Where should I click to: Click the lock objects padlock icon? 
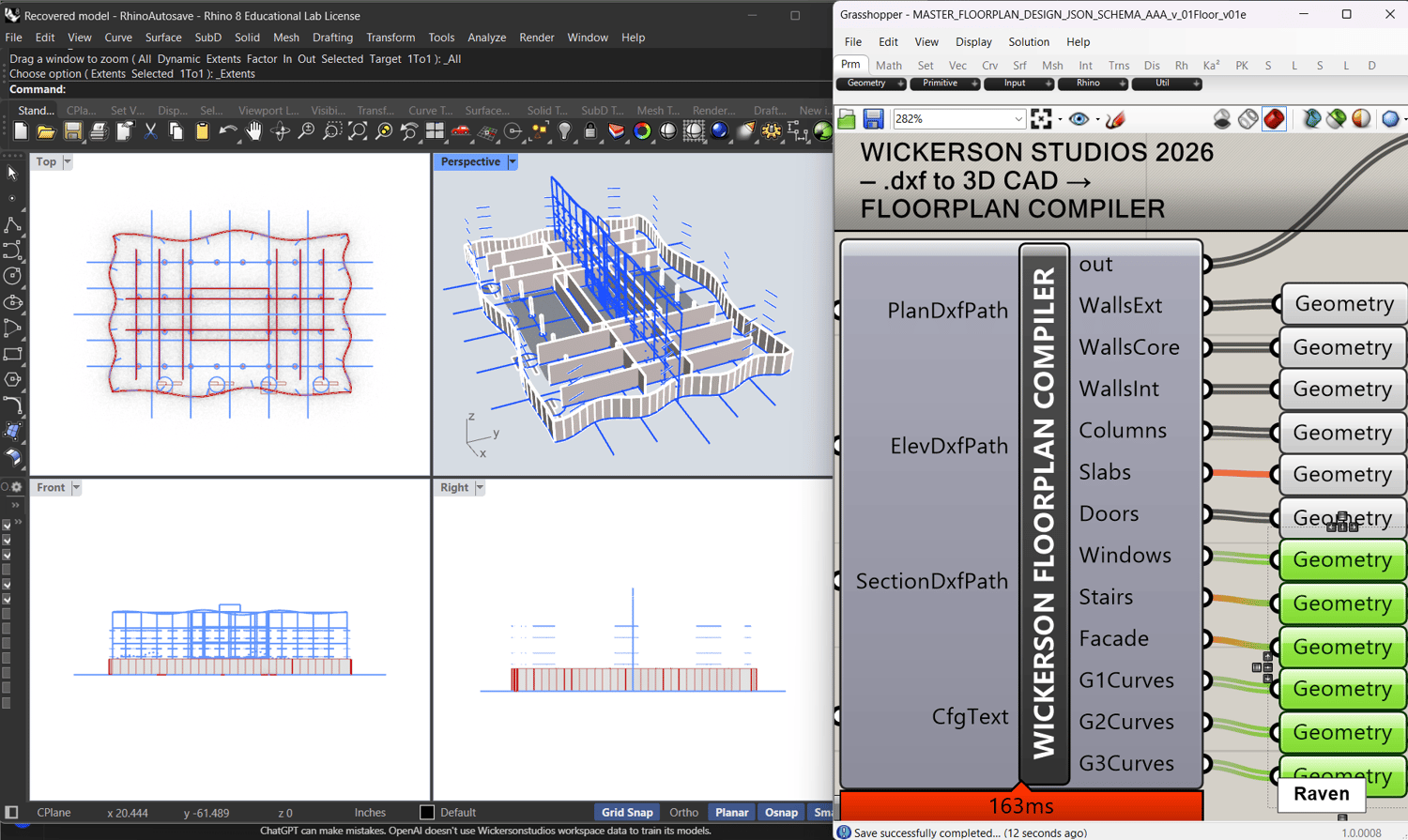pyautogui.click(x=590, y=132)
